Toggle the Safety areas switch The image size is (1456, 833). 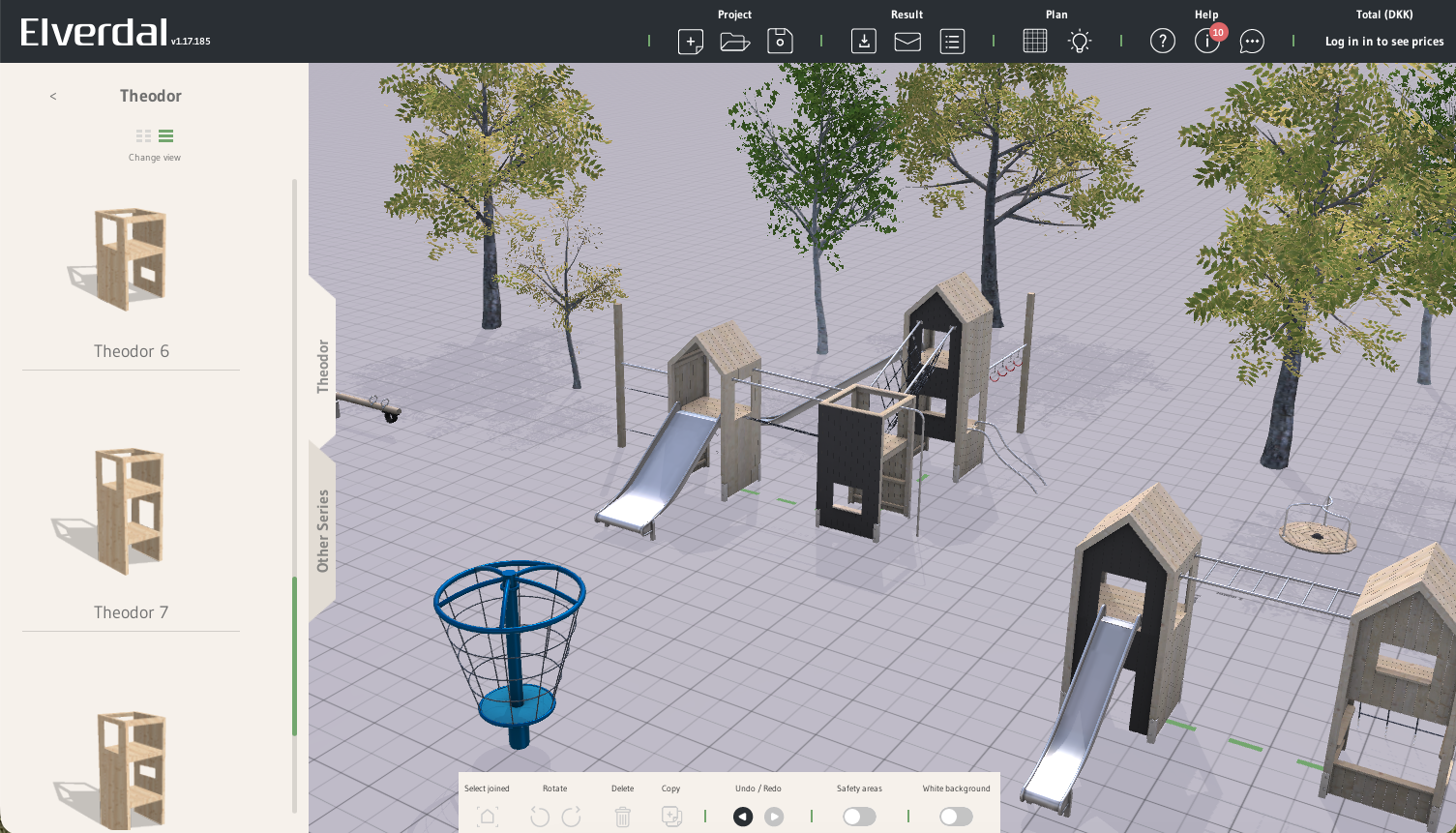click(858, 817)
